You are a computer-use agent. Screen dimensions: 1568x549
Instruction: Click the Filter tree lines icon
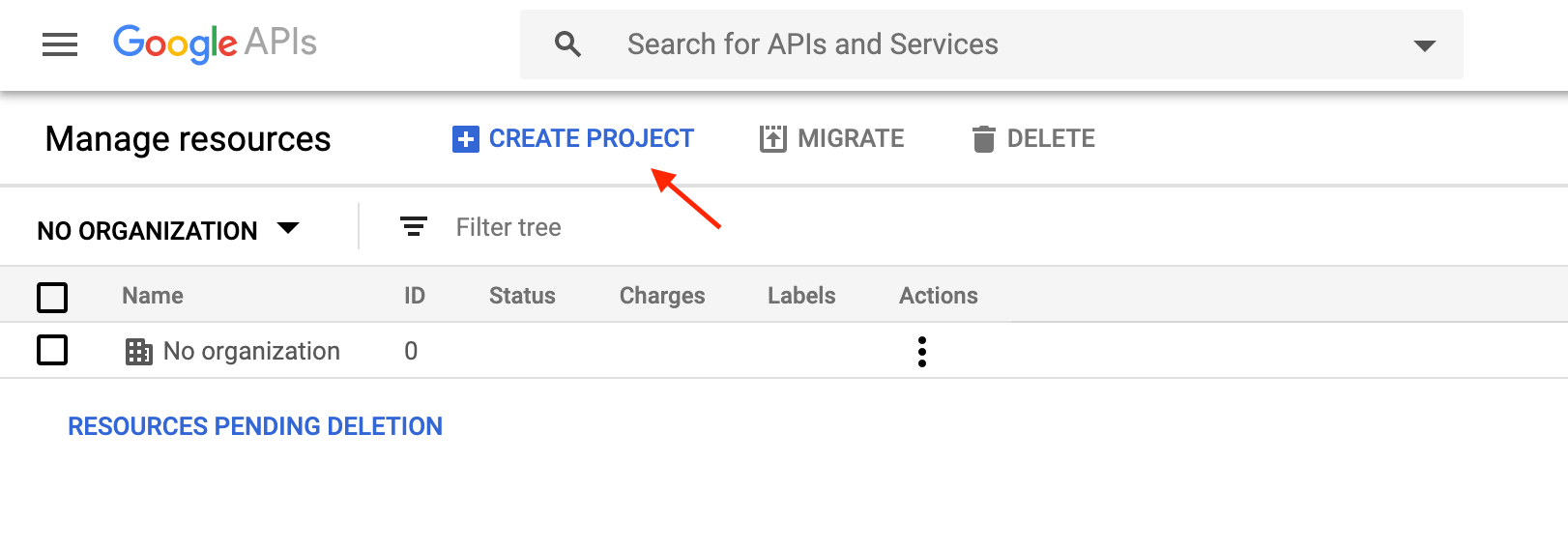(414, 227)
